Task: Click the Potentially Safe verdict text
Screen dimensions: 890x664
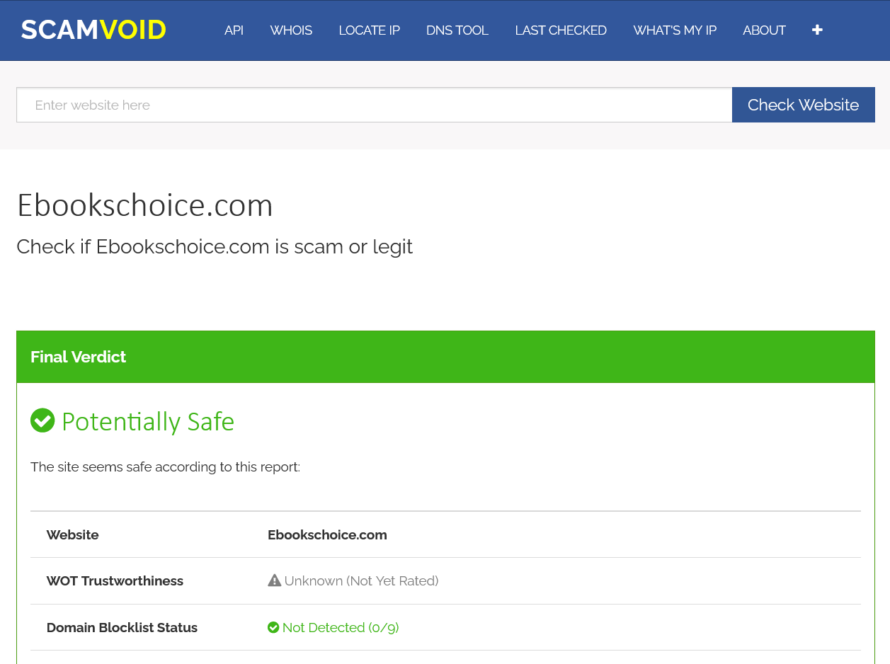Action: (147, 421)
